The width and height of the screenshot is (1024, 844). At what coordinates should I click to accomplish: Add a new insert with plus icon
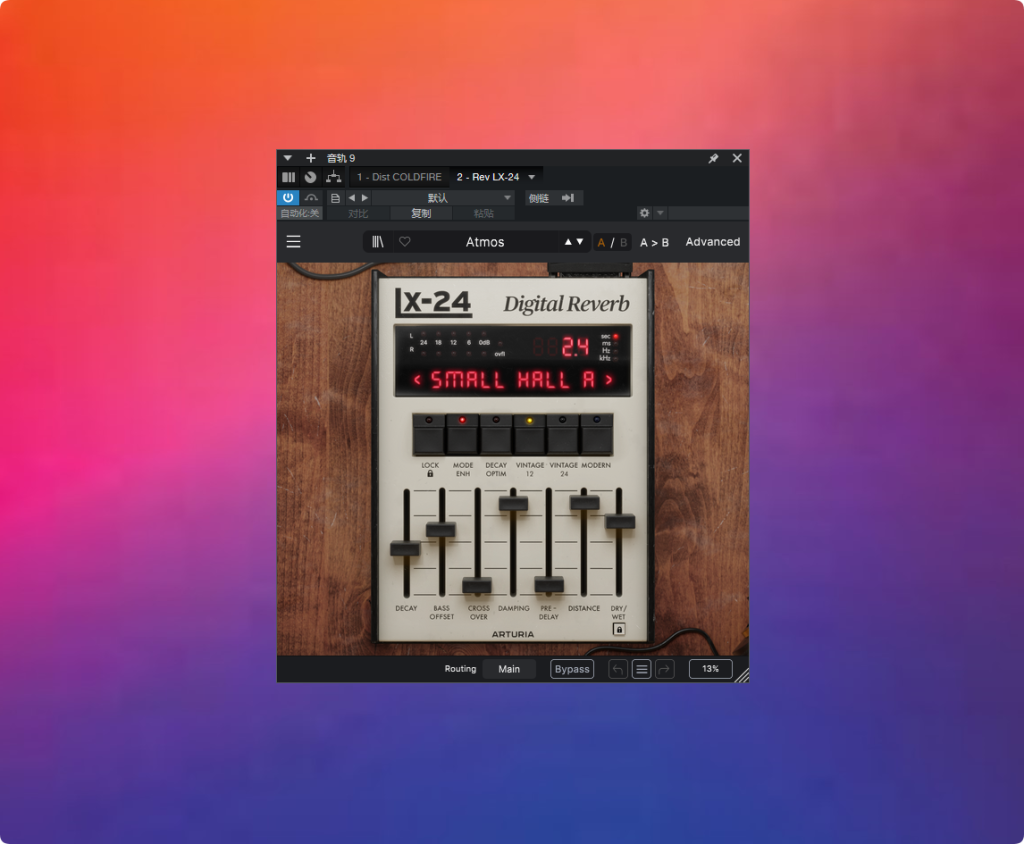tap(311, 158)
